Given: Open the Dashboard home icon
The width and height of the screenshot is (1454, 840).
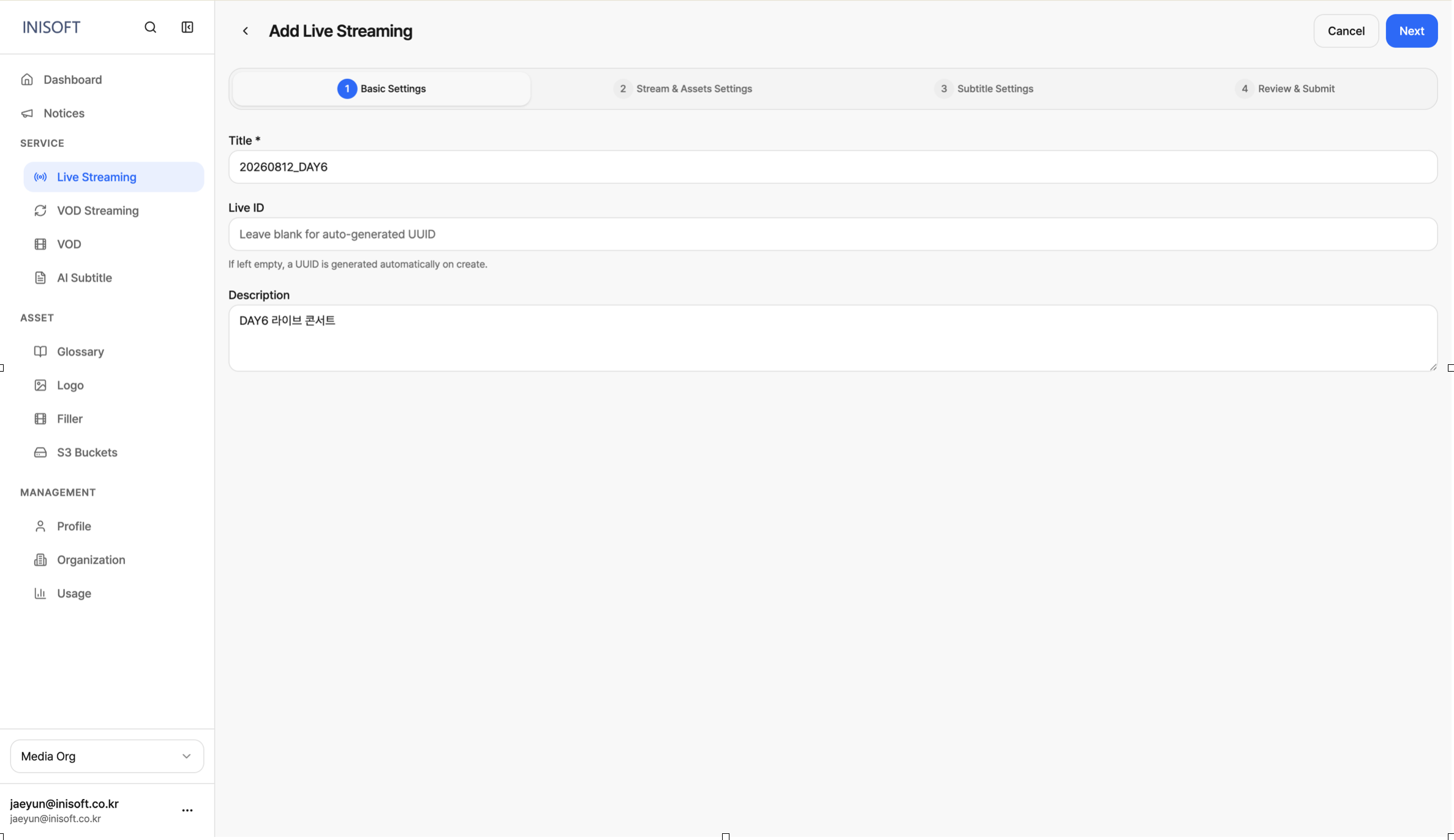Looking at the screenshot, I should click(x=27, y=80).
